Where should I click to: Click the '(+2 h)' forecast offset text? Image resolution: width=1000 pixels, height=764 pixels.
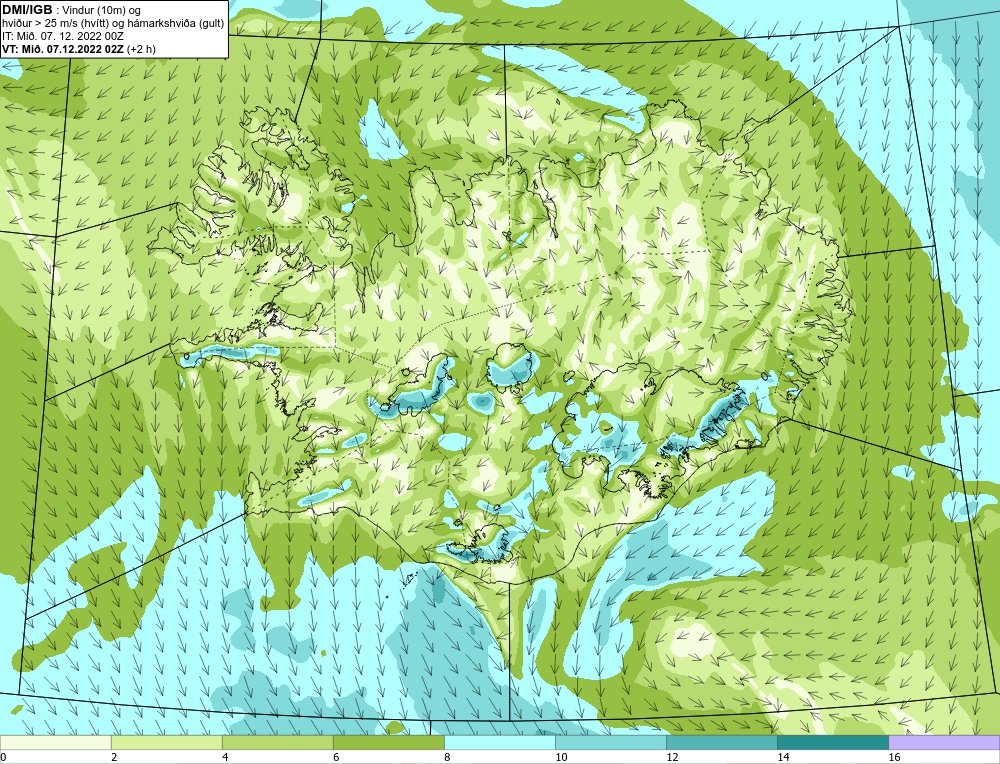pyautogui.click(x=142, y=48)
